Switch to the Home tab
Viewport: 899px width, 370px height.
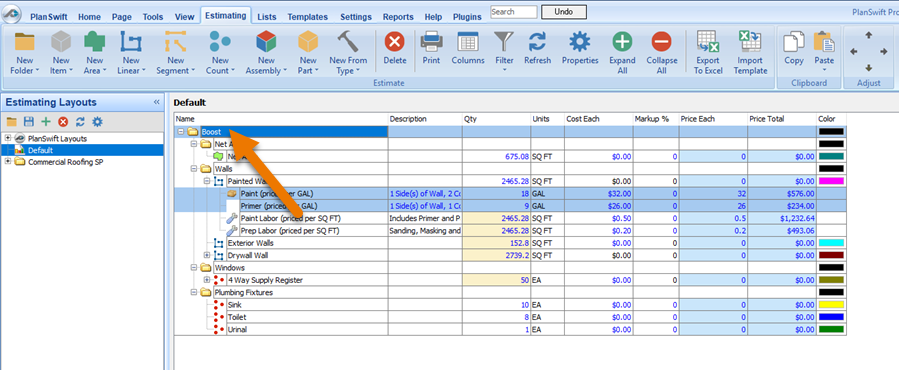[89, 17]
